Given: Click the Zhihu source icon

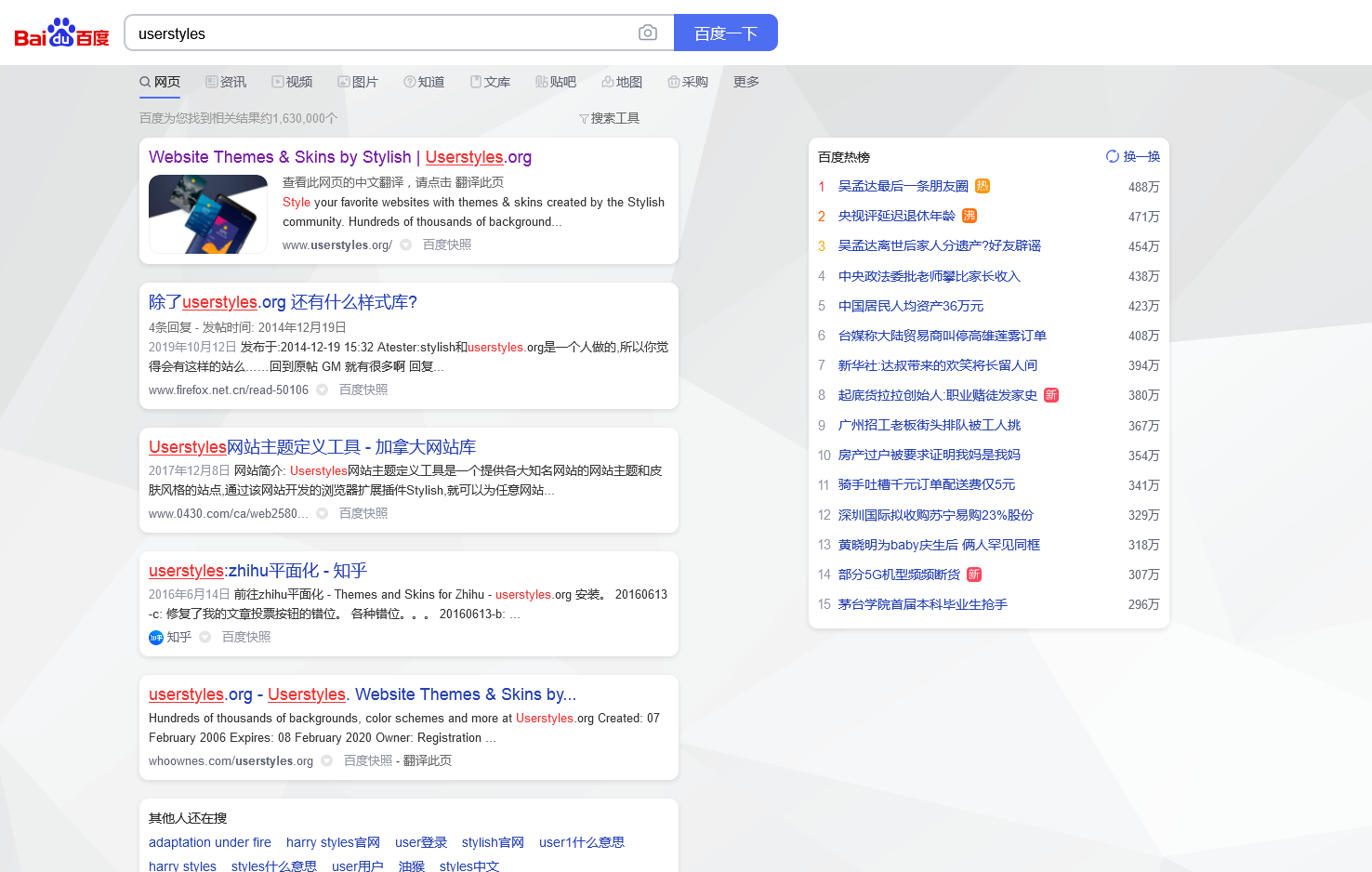Looking at the screenshot, I should click(x=156, y=638).
